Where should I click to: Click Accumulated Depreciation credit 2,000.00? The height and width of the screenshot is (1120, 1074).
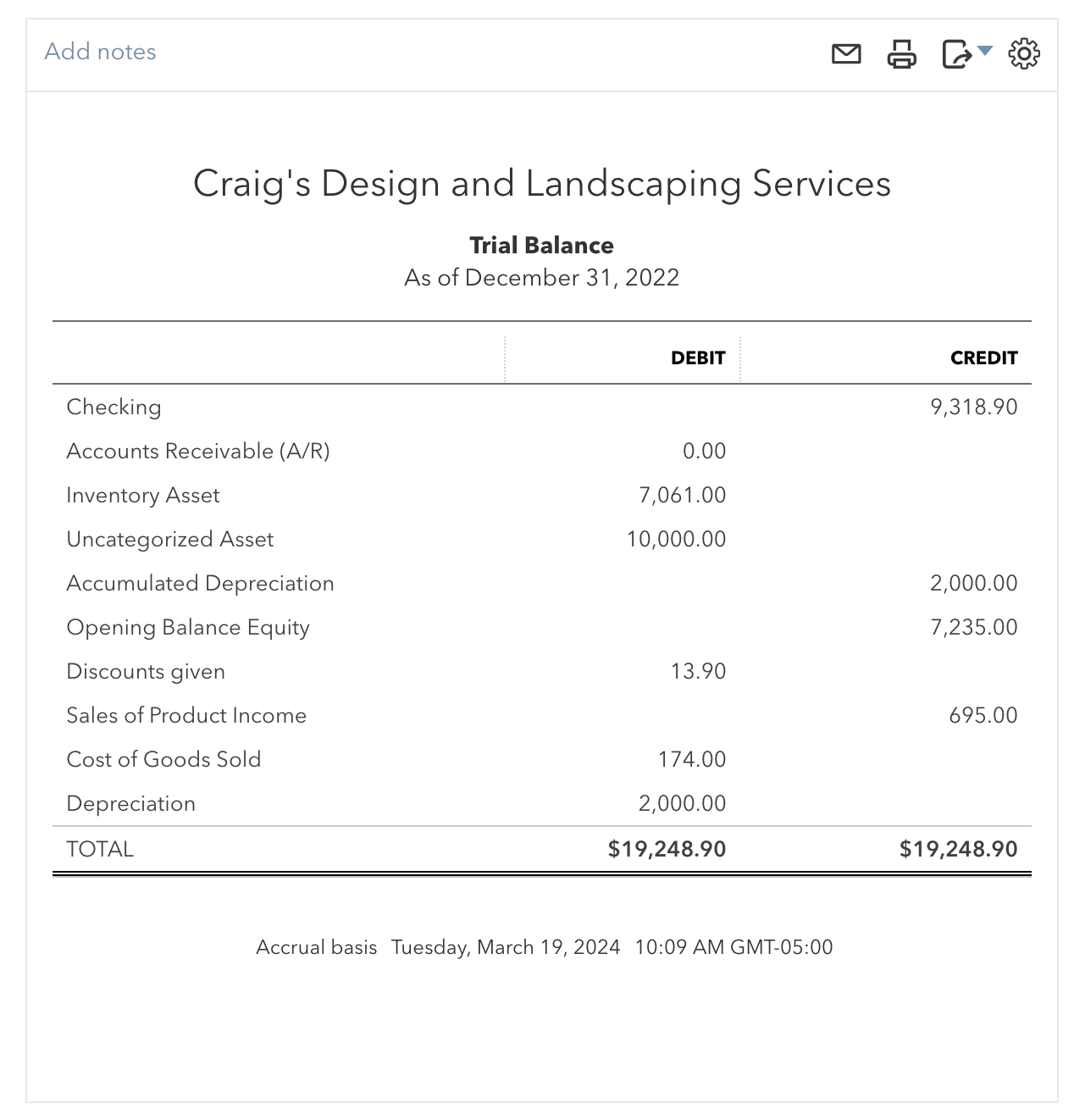(973, 584)
